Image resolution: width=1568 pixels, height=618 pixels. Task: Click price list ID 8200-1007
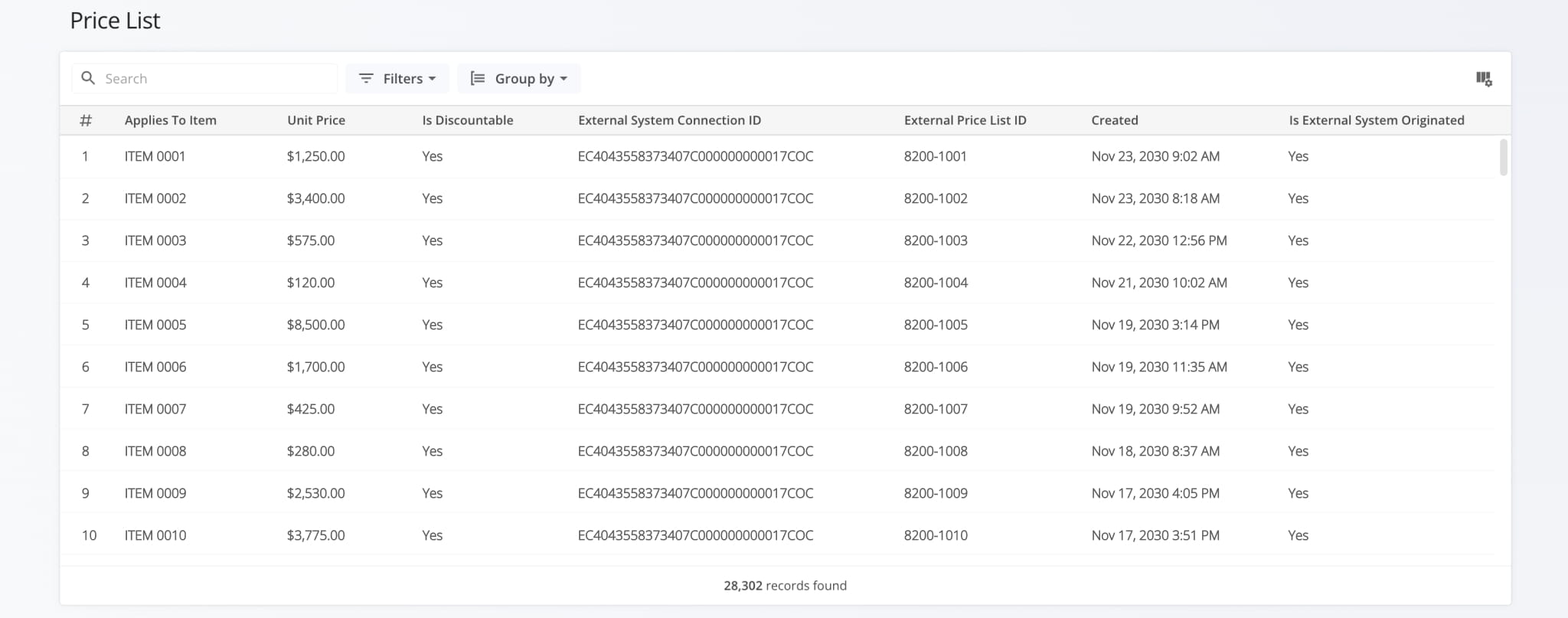click(x=936, y=409)
